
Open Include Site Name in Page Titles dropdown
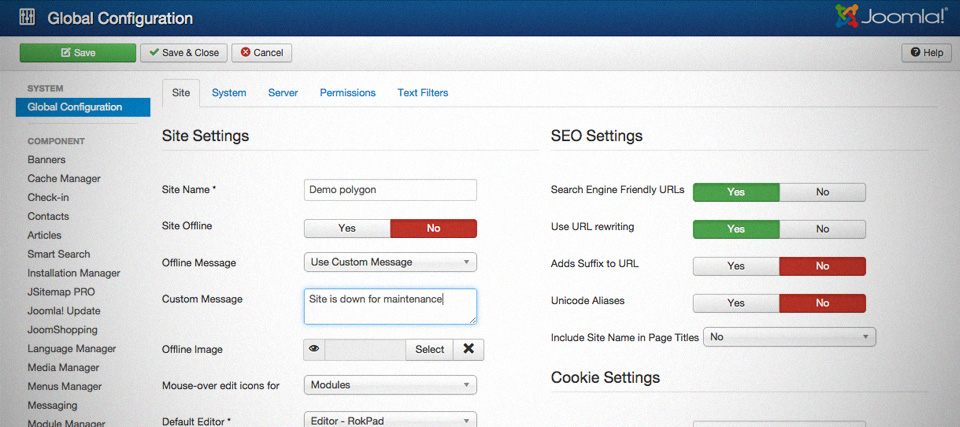(x=790, y=337)
